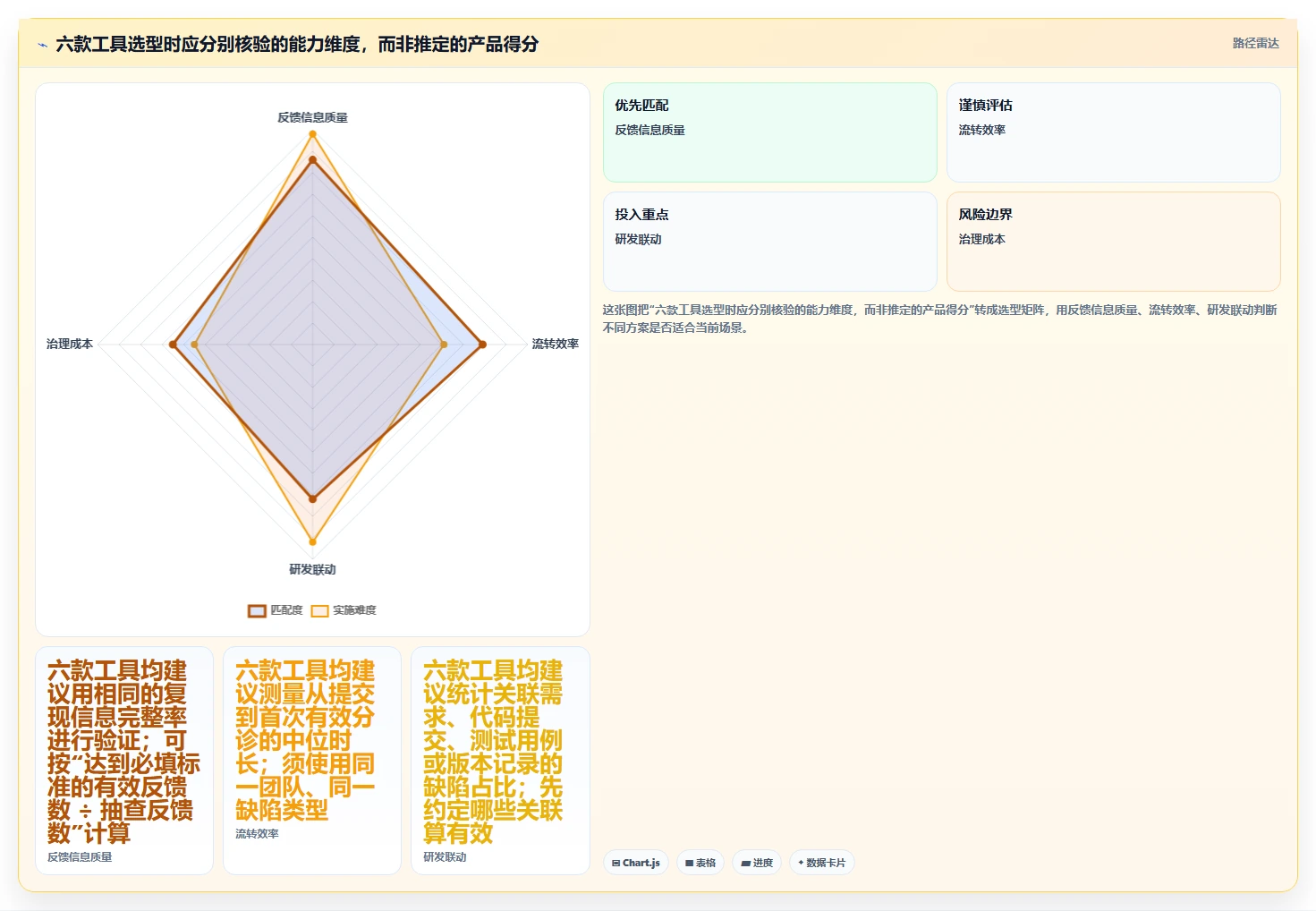Click 反馈信息质量 text in 优先匹配 card
The image size is (1316, 911).
pos(650,130)
